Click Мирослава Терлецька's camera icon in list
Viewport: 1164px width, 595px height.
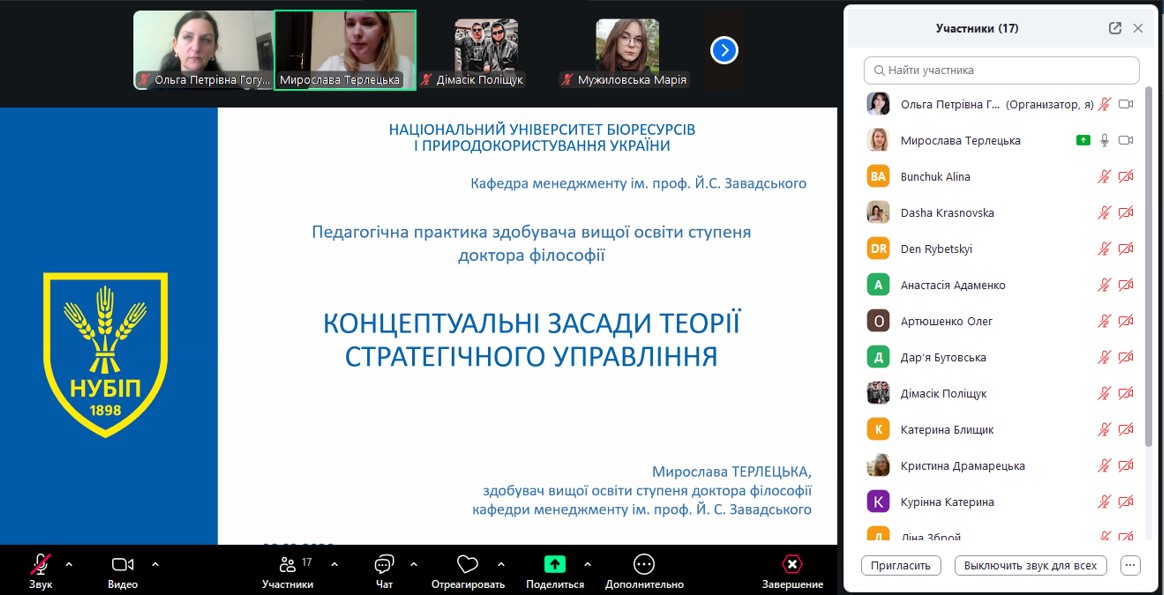[x=1125, y=140]
